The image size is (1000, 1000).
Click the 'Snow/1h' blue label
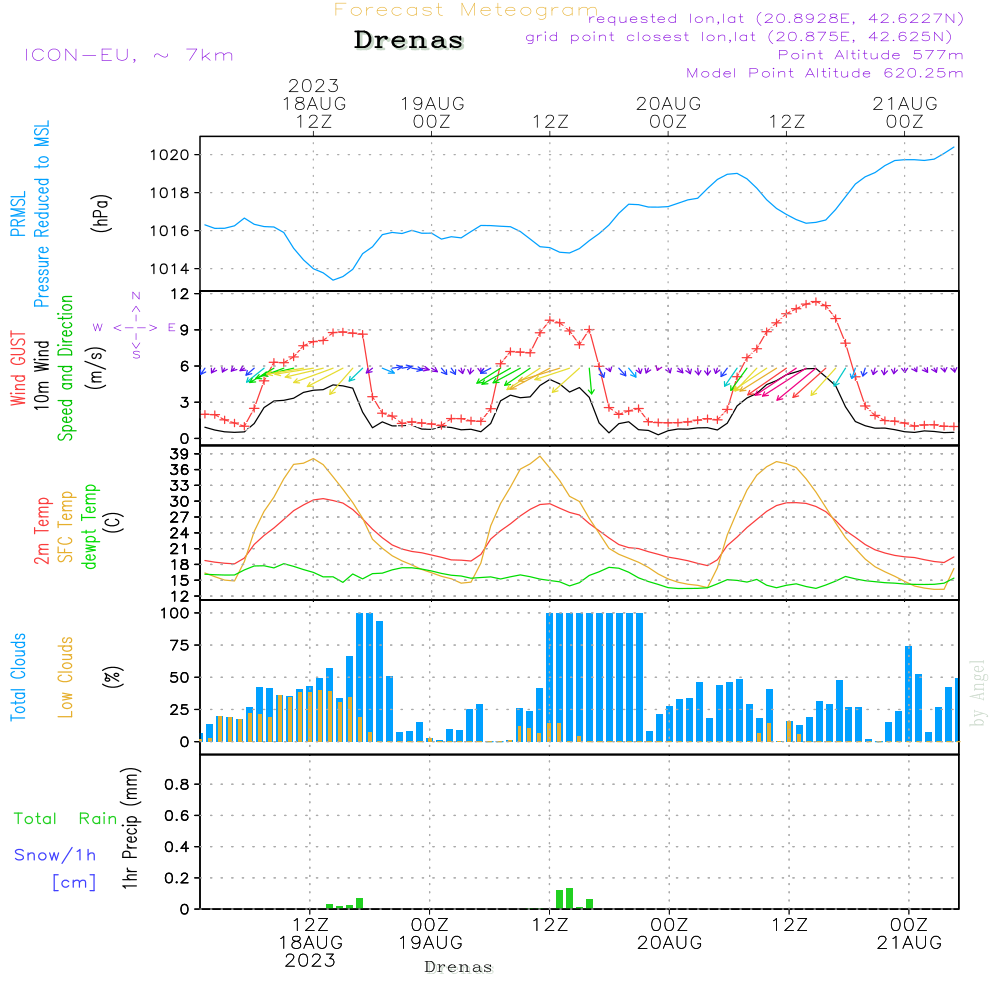pos(55,855)
